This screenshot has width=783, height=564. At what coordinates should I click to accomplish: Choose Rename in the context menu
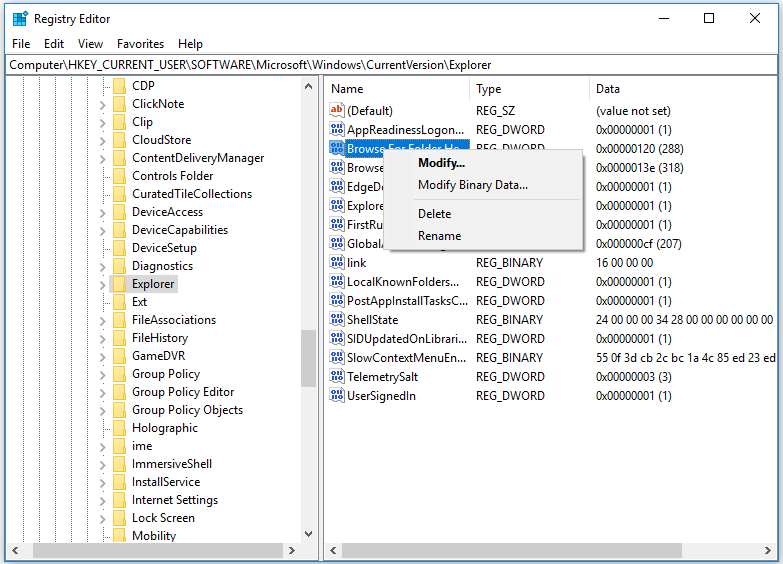click(439, 236)
